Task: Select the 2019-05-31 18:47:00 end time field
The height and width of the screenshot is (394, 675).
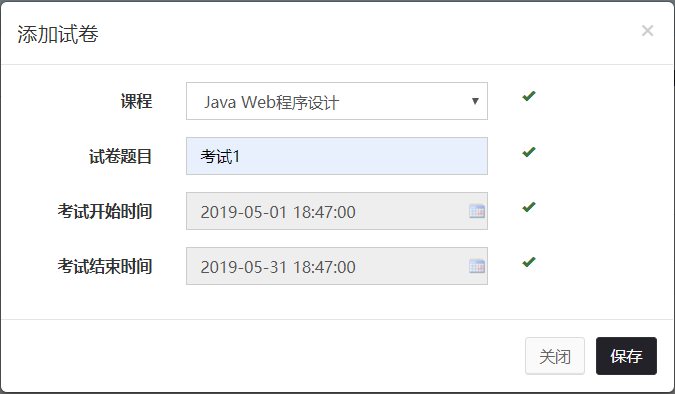Action: [x=337, y=266]
